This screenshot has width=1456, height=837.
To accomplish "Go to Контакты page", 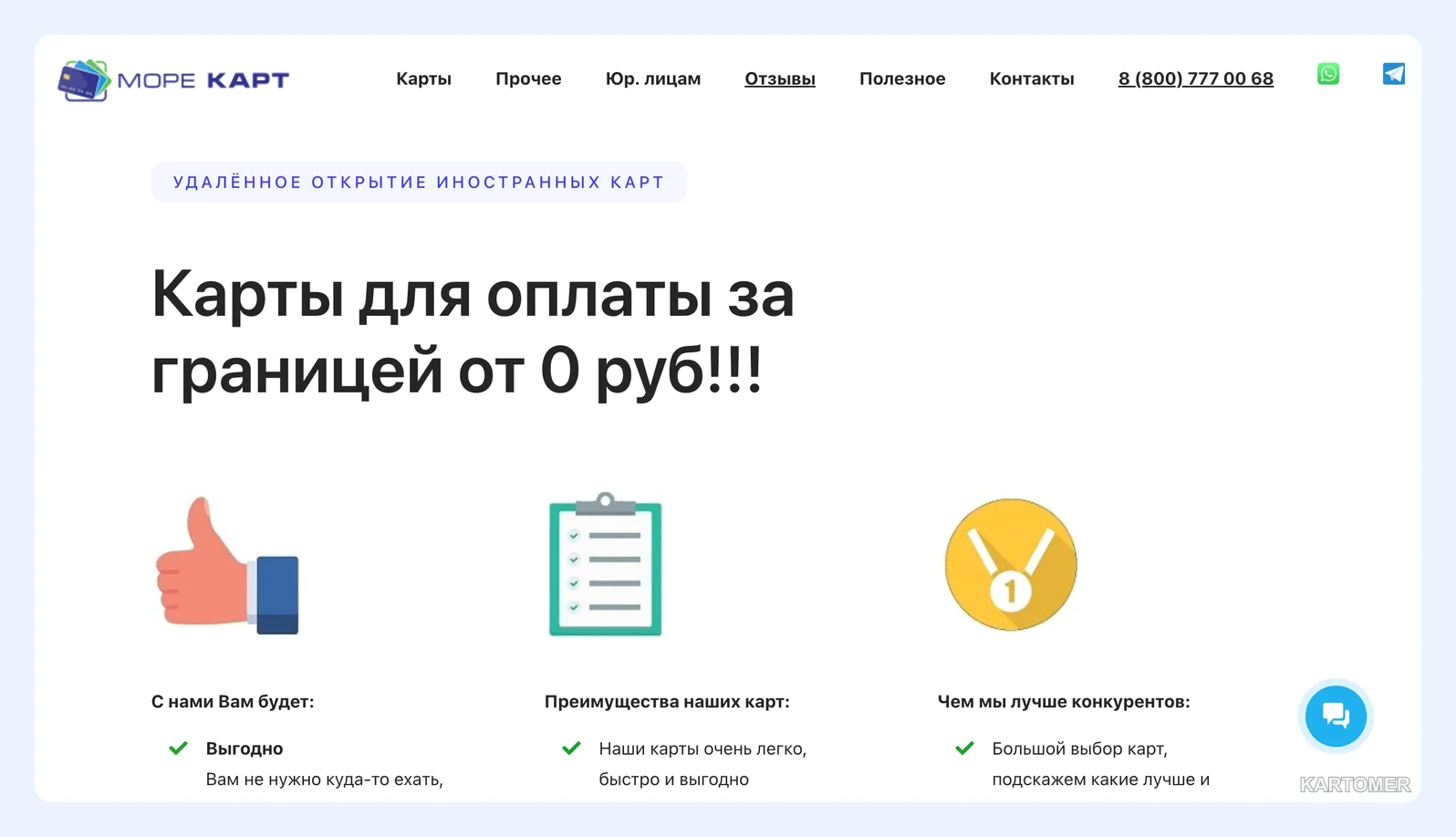I will (1032, 78).
